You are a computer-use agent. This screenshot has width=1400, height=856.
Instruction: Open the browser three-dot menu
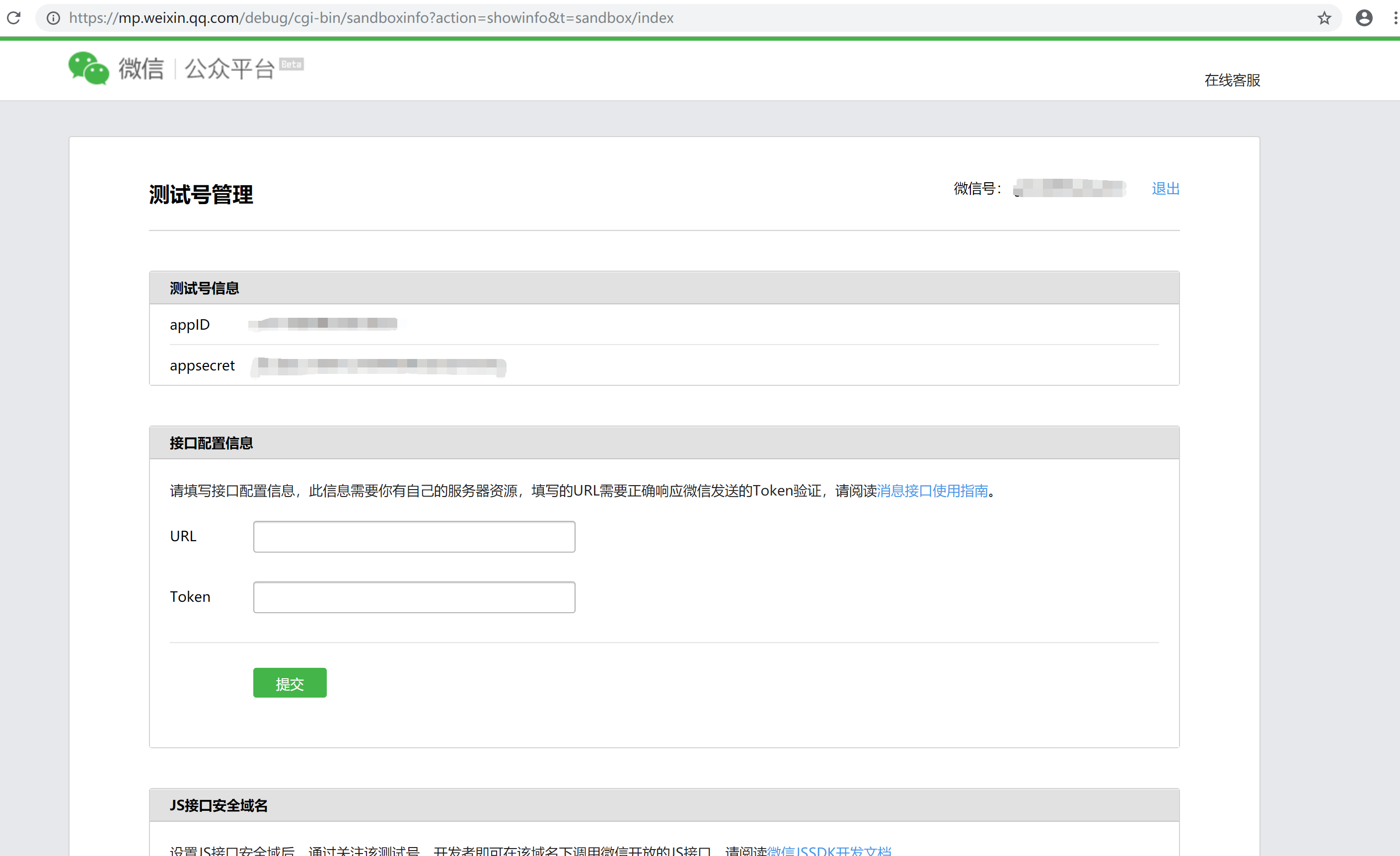pyautogui.click(x=1395, y=18)
